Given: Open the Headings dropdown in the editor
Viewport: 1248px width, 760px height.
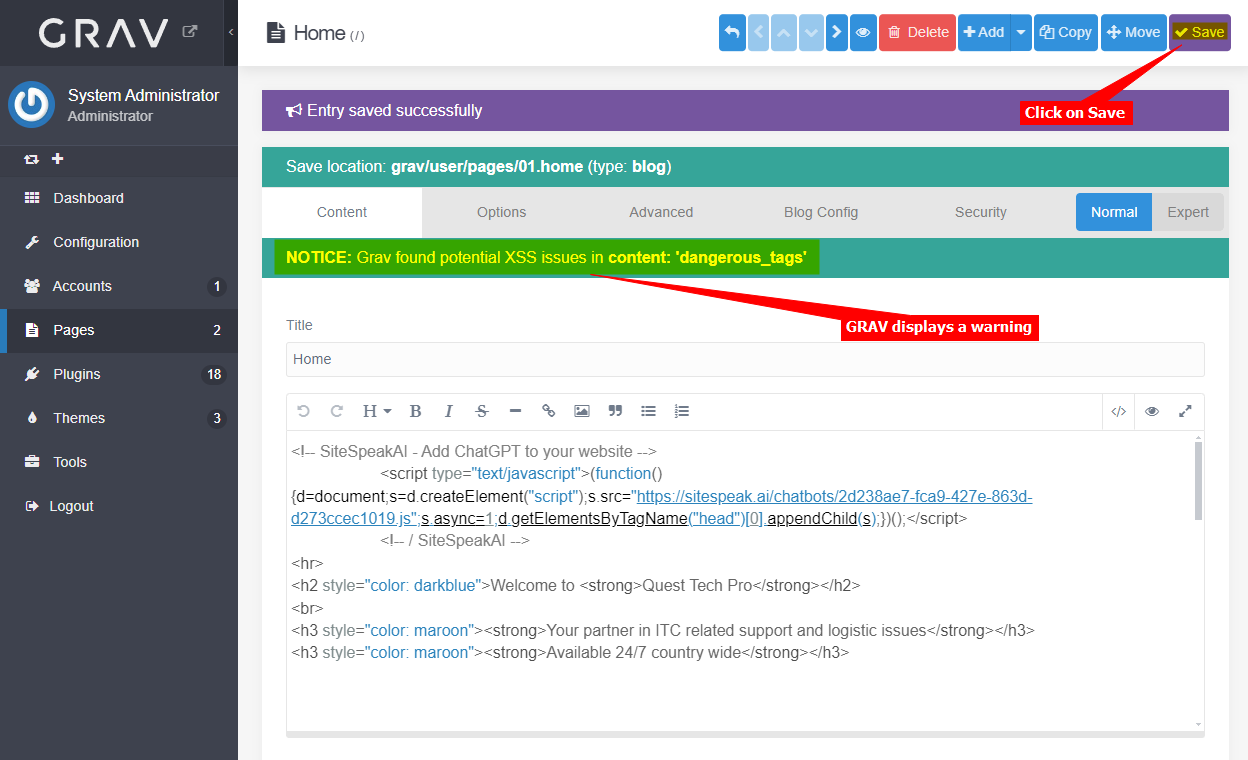Looking at the screenshot, I should pyautogui.click(x=377, y=411).
